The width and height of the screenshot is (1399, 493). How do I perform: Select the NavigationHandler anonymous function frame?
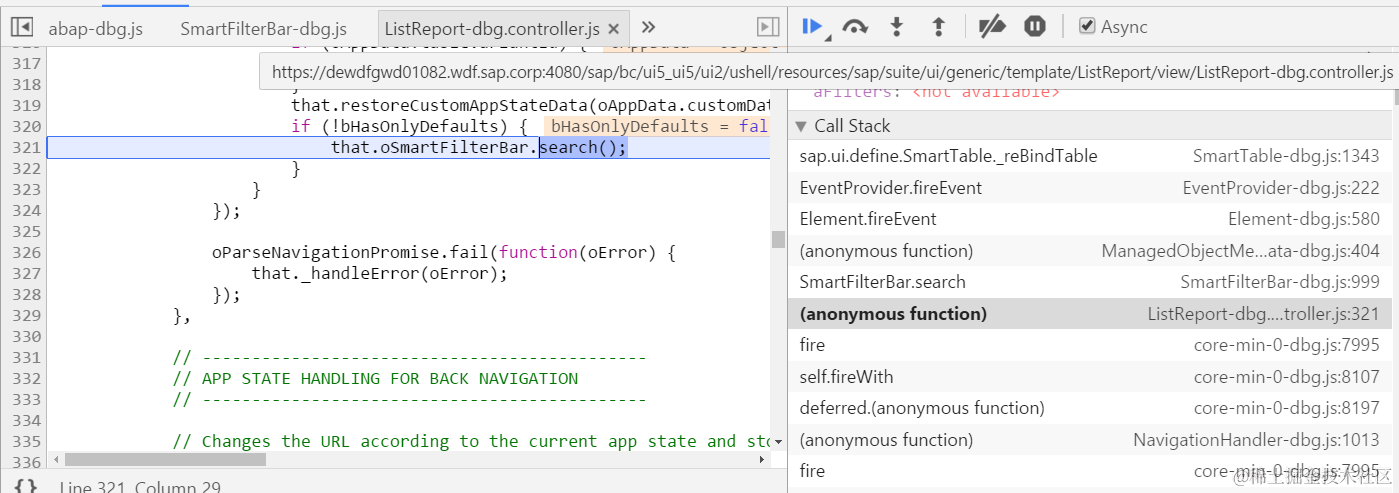[1089, 440]
